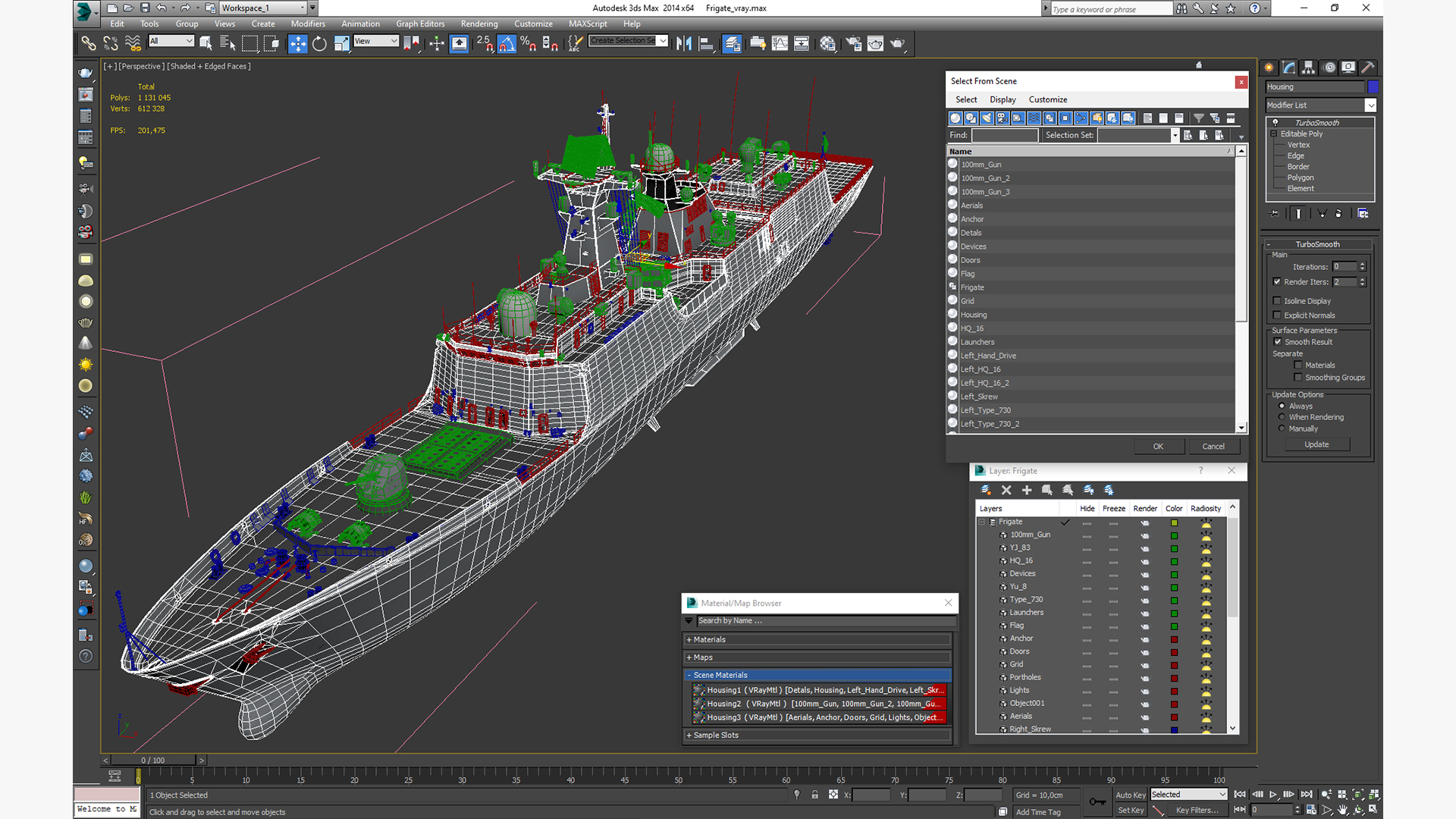Open Create Selection Set dropdown

click(x=663, y=41)
